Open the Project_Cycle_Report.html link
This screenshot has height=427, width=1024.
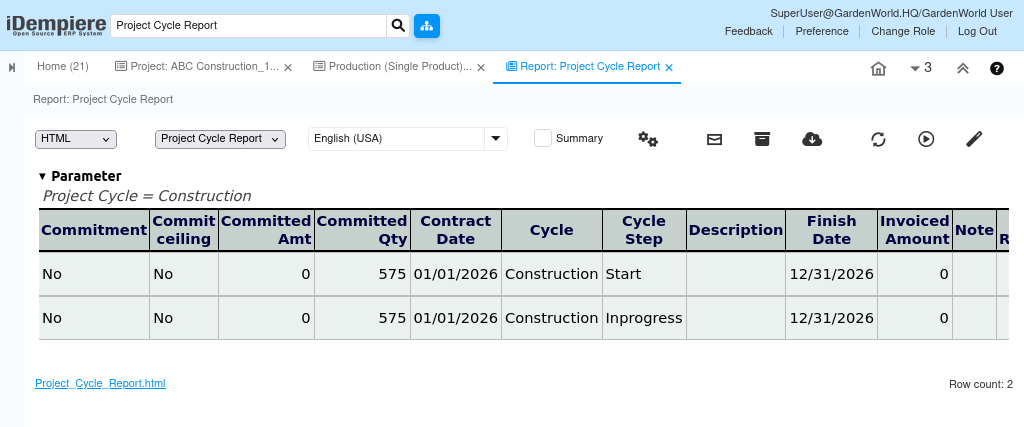pyautogui.click(x=100, y=383)
